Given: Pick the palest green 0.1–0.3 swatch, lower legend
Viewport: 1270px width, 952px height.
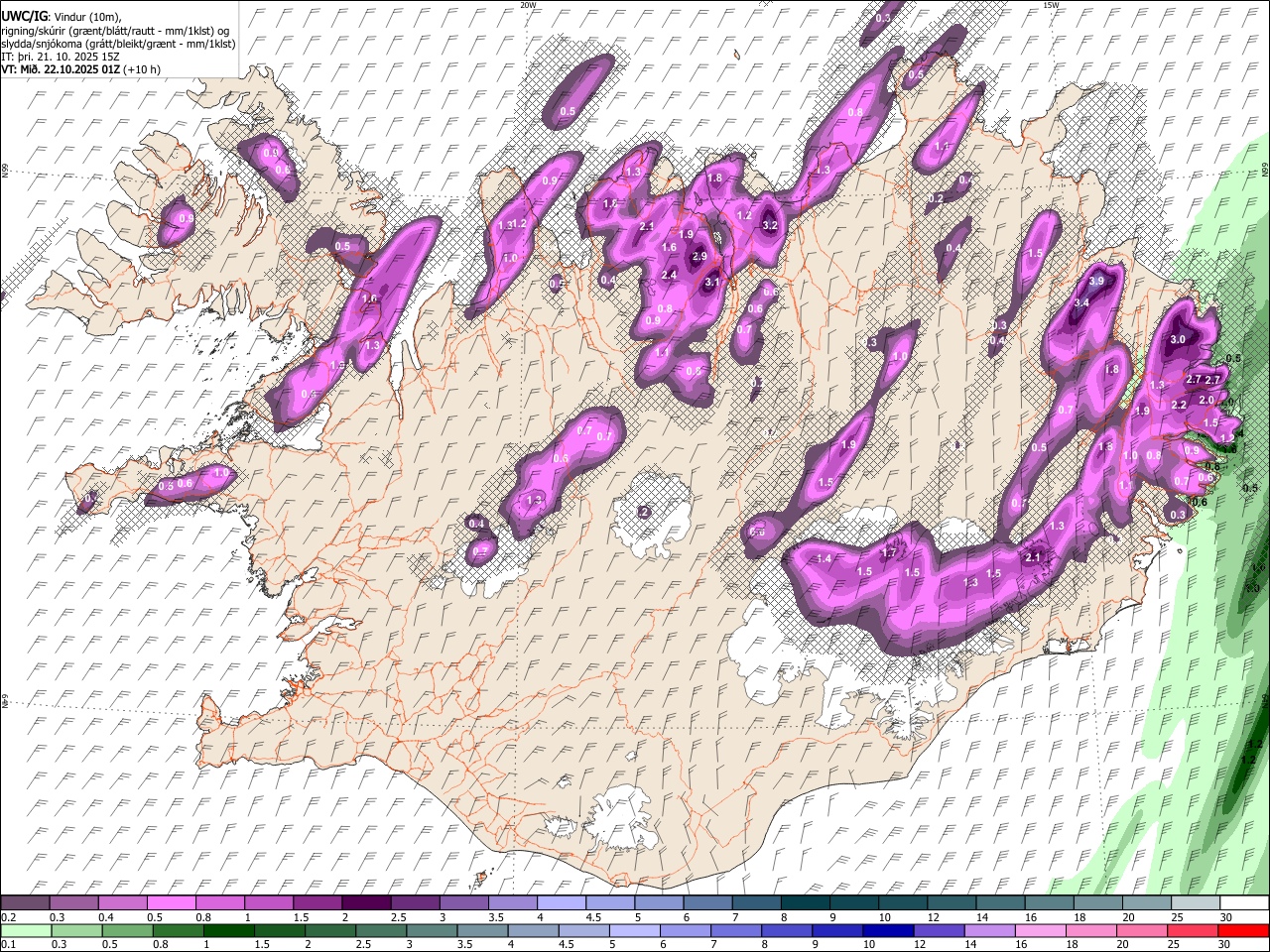Looking at the screenshot, I should 27,931.
